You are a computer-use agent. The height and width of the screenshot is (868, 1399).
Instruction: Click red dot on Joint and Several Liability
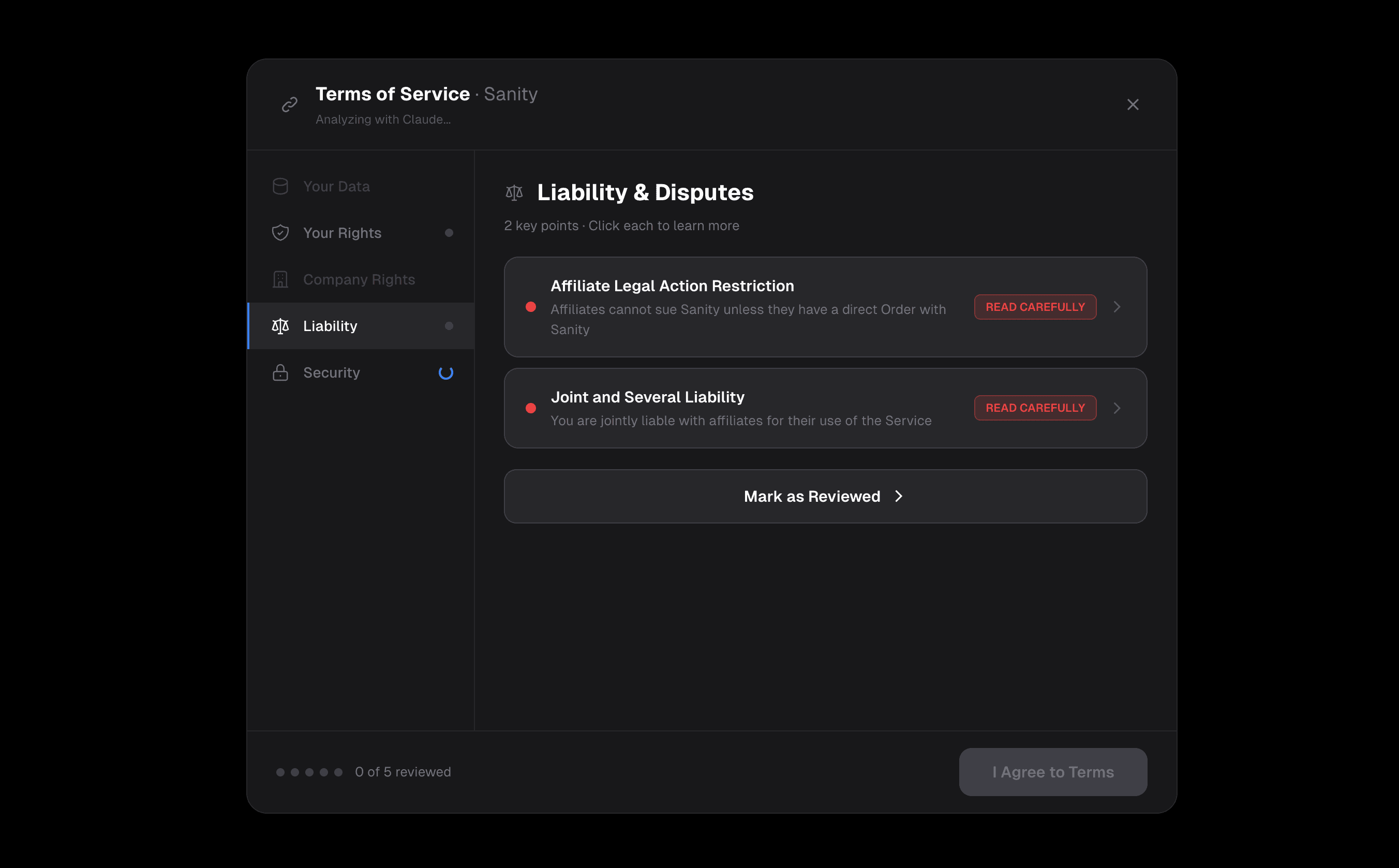pyautogui.click(x=531, y=408)
